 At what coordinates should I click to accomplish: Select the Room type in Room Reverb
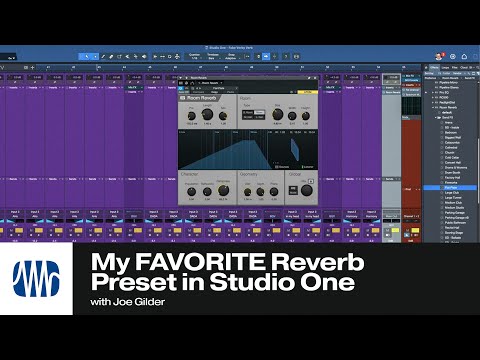coord(259,113)
